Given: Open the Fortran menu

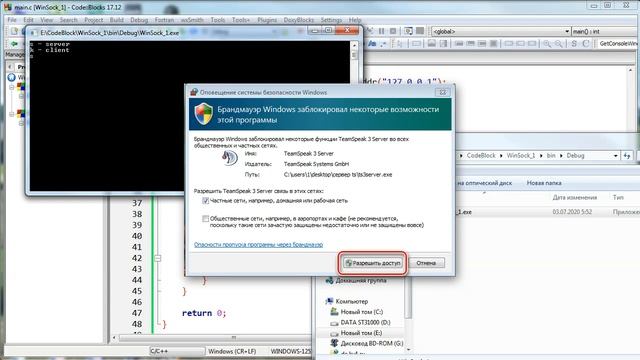Looking at the screenshot, I should click(x=164, y=20).
